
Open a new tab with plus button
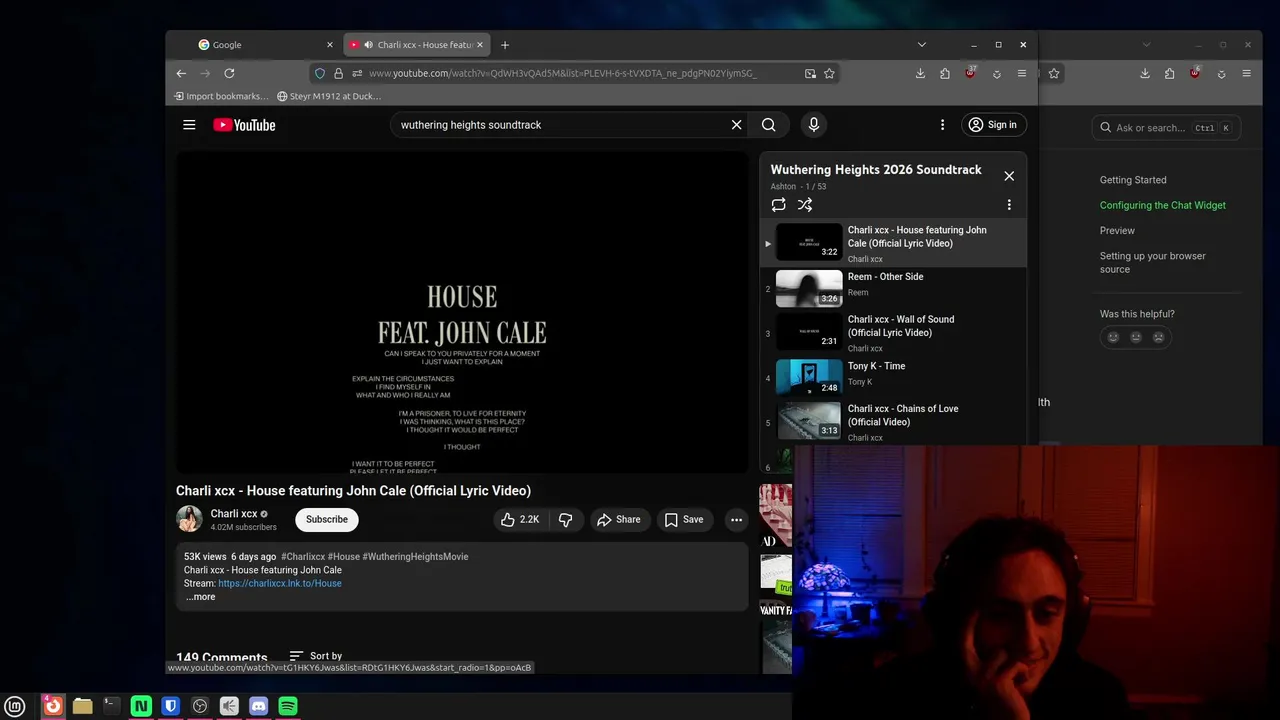(505, 45)
